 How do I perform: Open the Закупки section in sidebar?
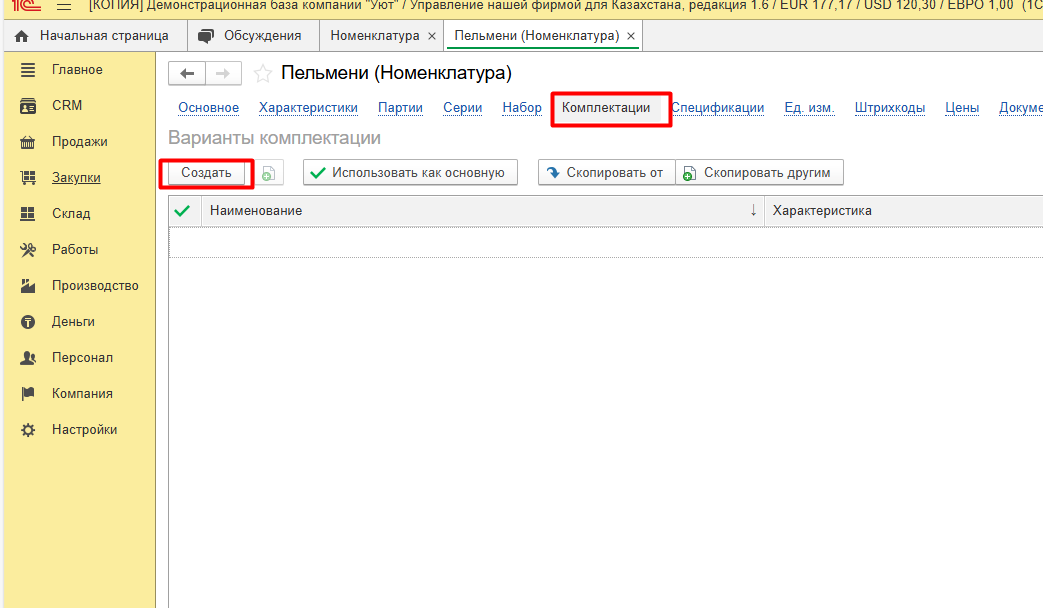pos(76,178)
